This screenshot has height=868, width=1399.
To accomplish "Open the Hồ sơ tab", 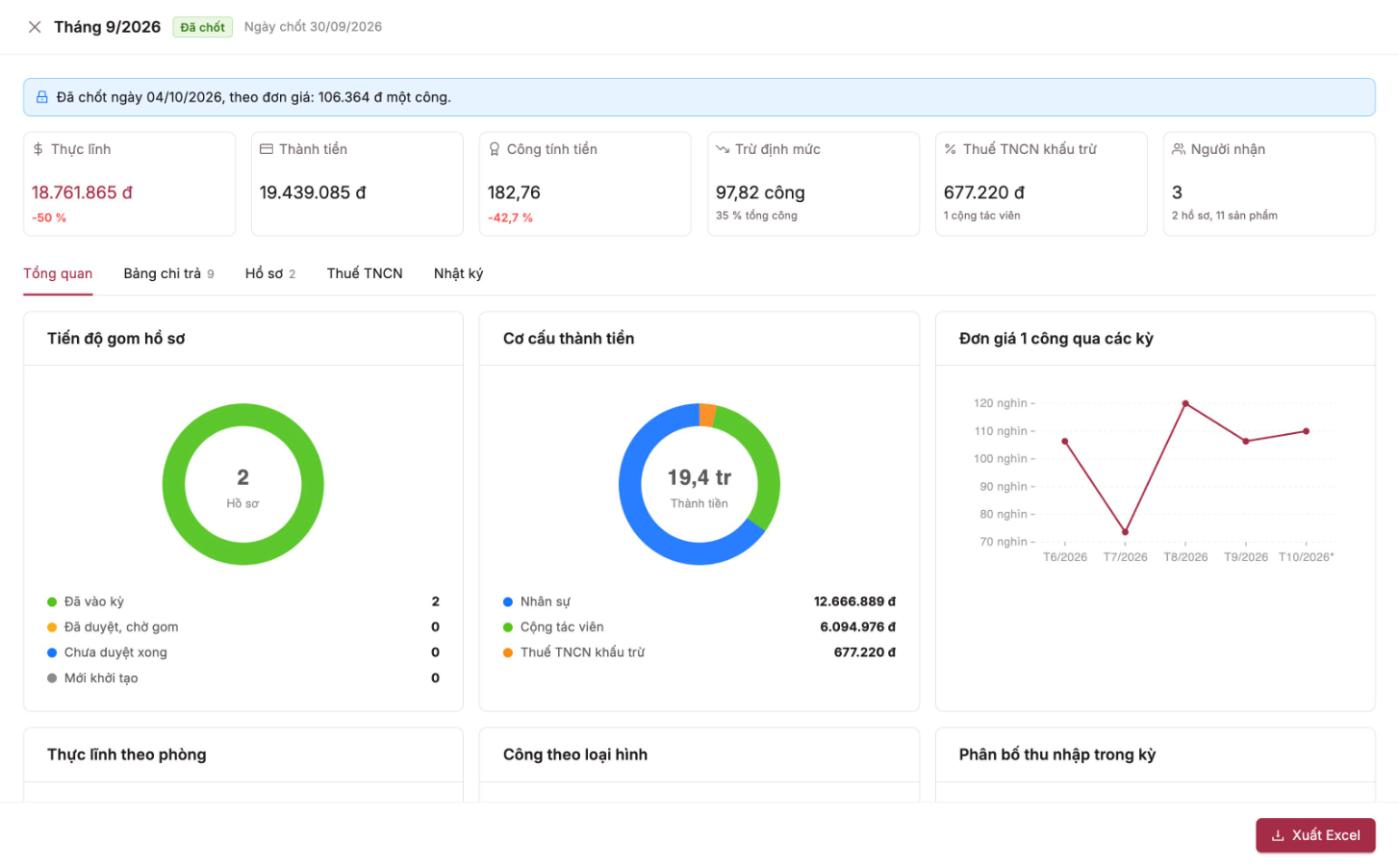I will [270, 273].
